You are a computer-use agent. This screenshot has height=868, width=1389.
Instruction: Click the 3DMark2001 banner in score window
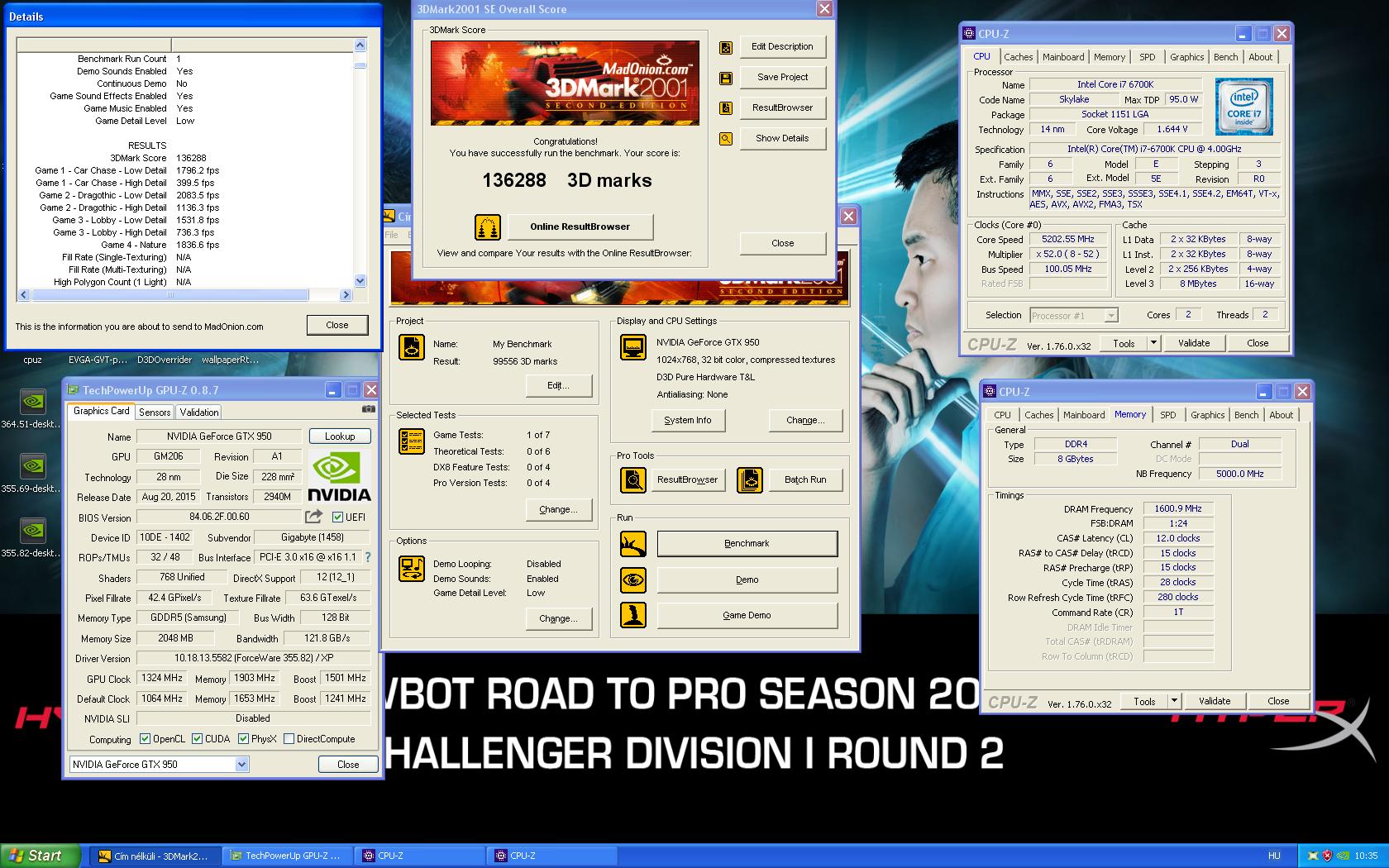coord(565,83)
